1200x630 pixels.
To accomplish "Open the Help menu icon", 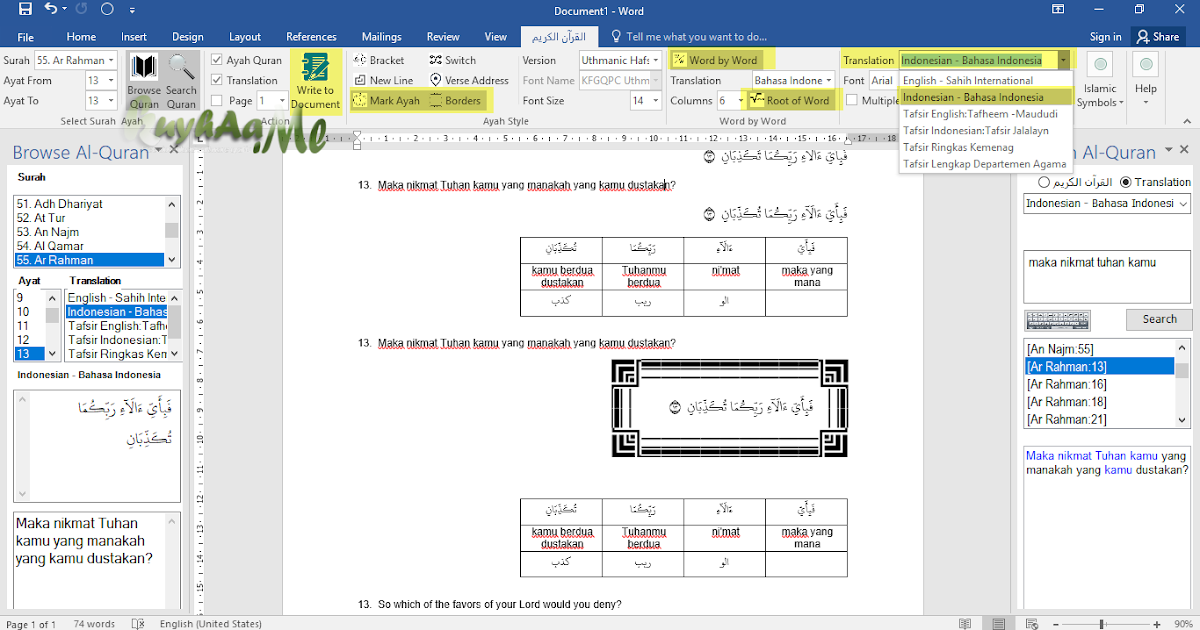I will pos(1146,80).
